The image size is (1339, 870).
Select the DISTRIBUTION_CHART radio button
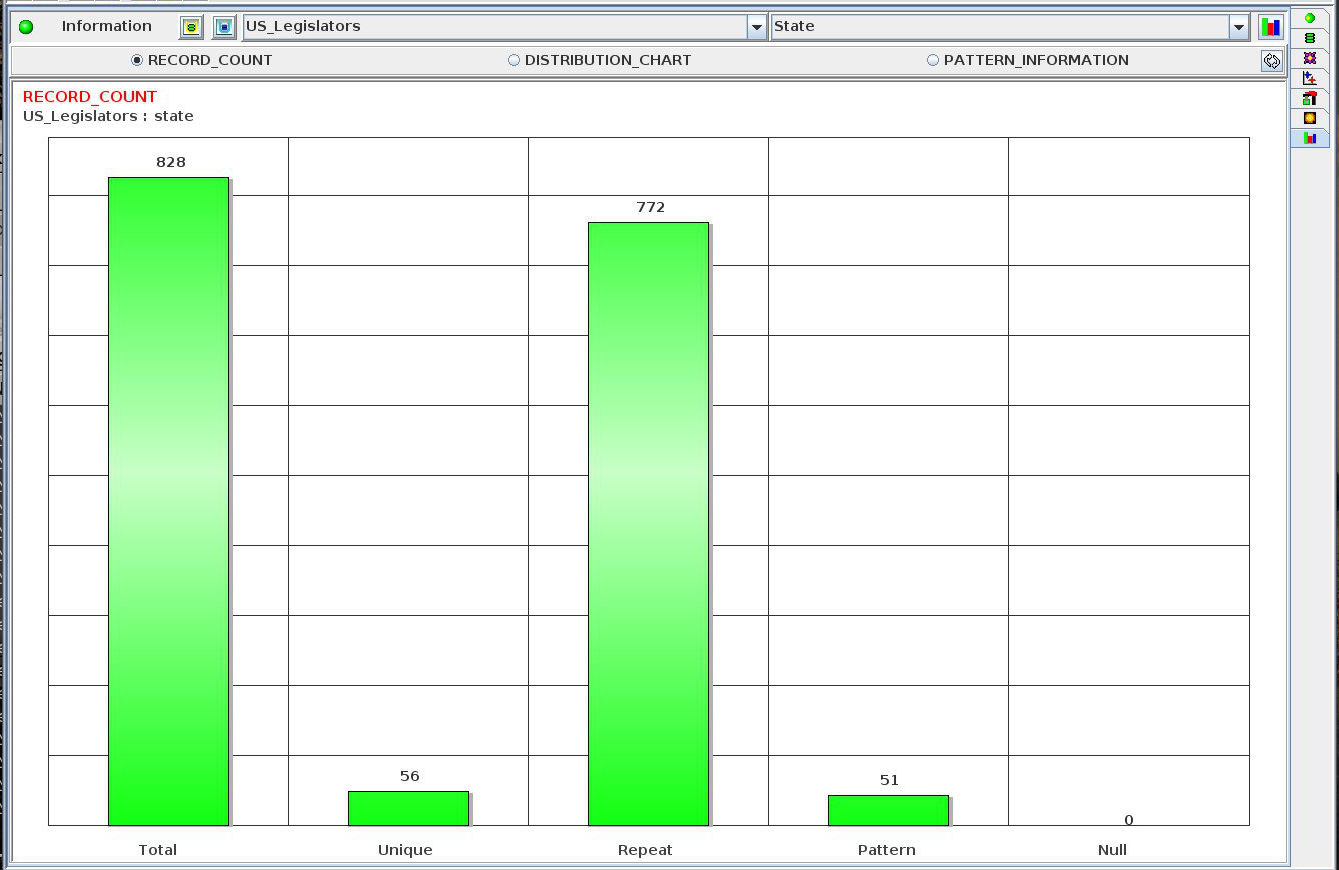514,60
